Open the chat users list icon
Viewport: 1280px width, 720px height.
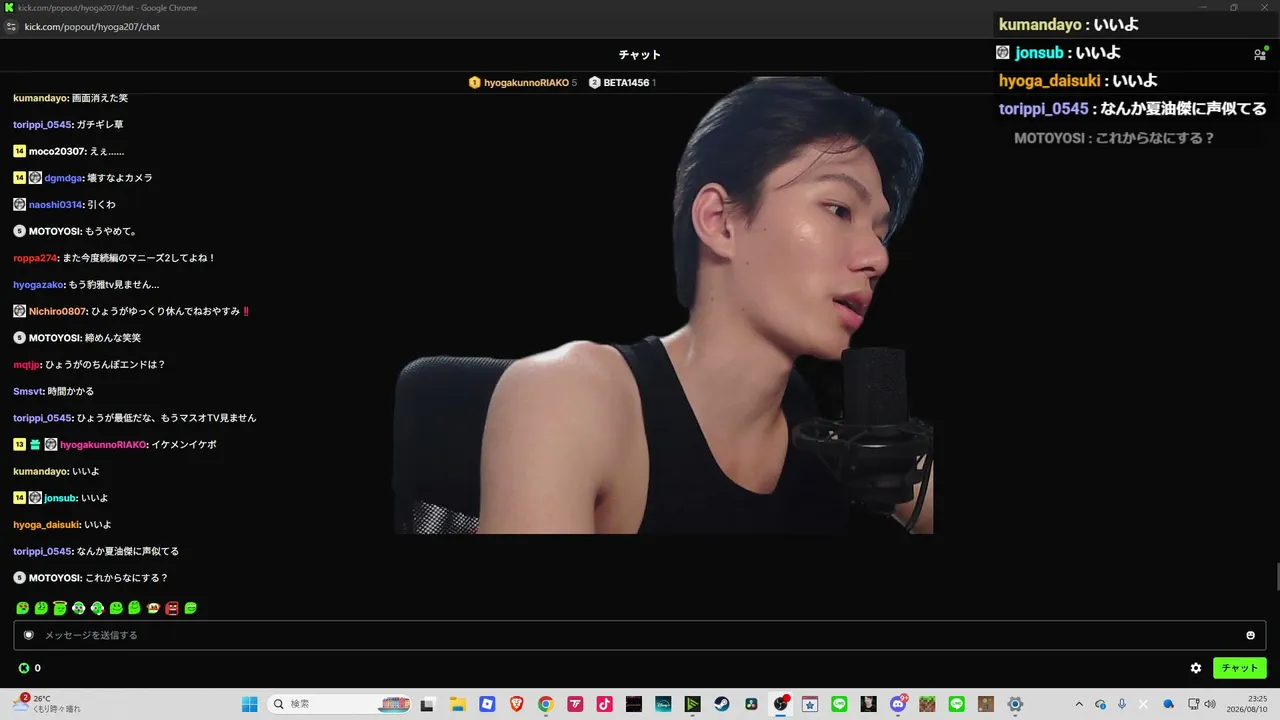pyautogui.click(x=1259, y=55)
